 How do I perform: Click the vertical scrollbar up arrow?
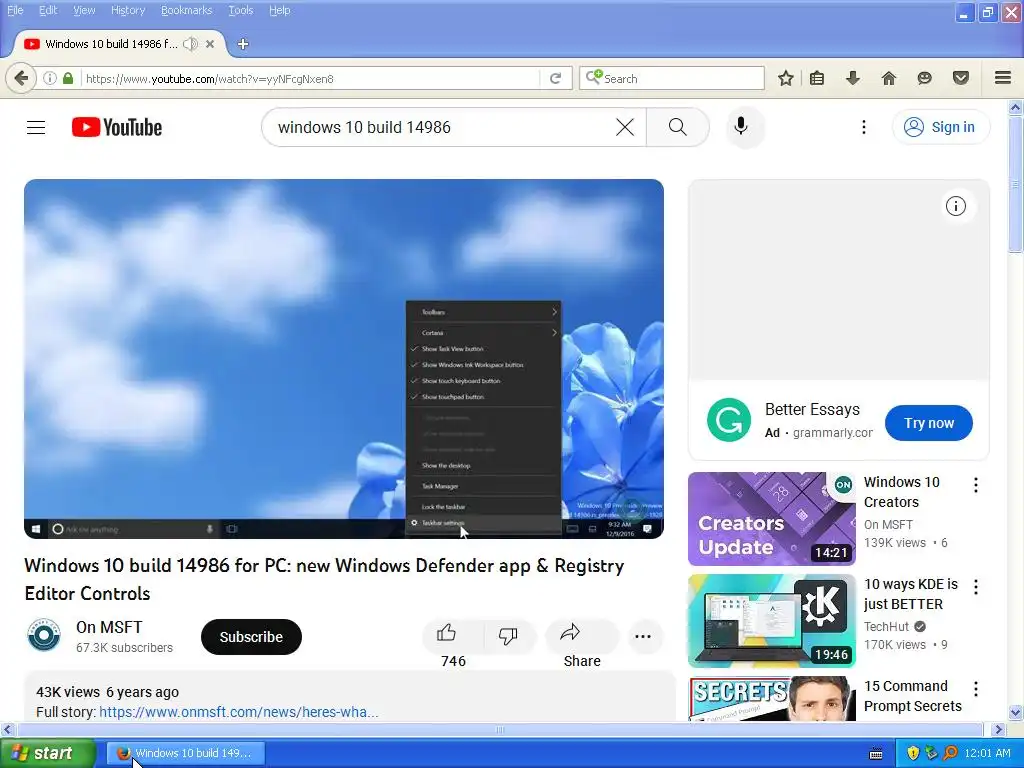point(1016,107)
